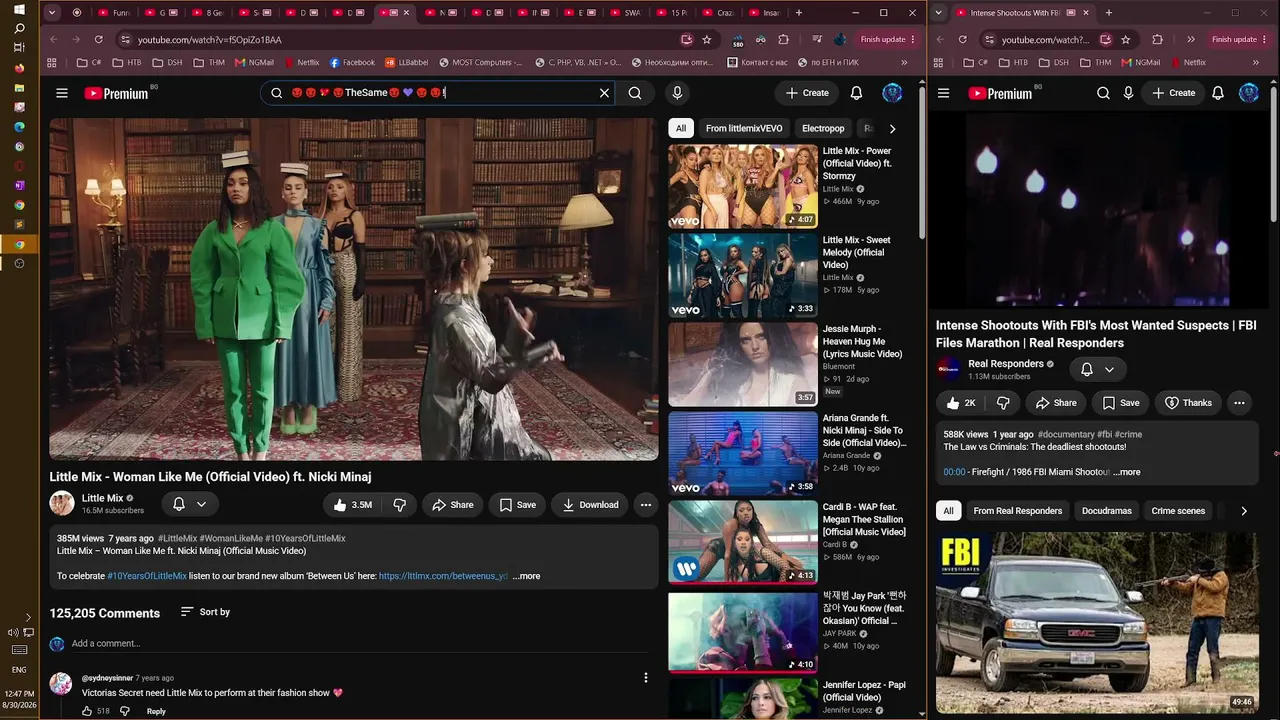Image resolution: width=1280 pixels, height=720 pixels.
Task: Submit search with magnifier button in left window
Action: pos(635,93)
